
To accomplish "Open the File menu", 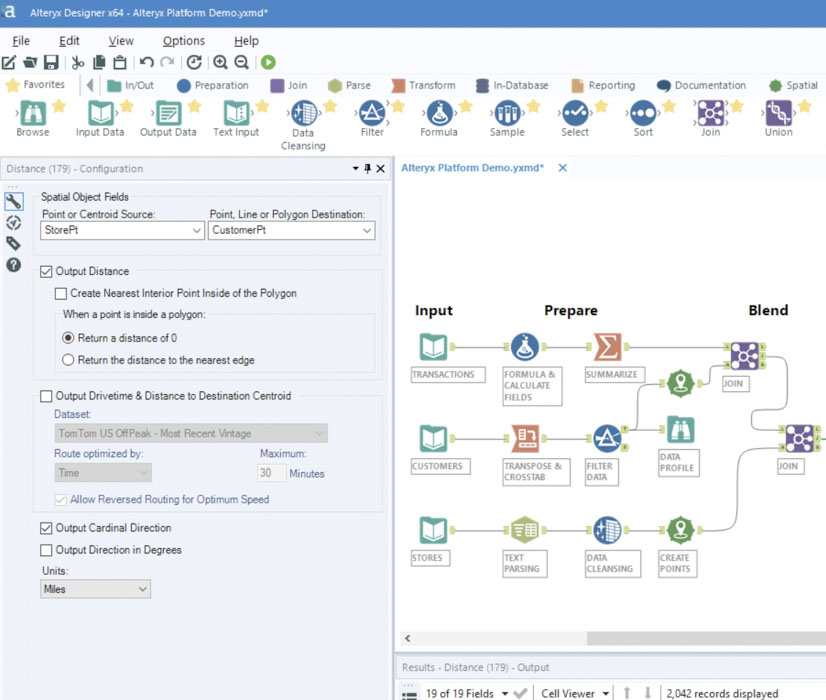I will [x=21, y=41].
